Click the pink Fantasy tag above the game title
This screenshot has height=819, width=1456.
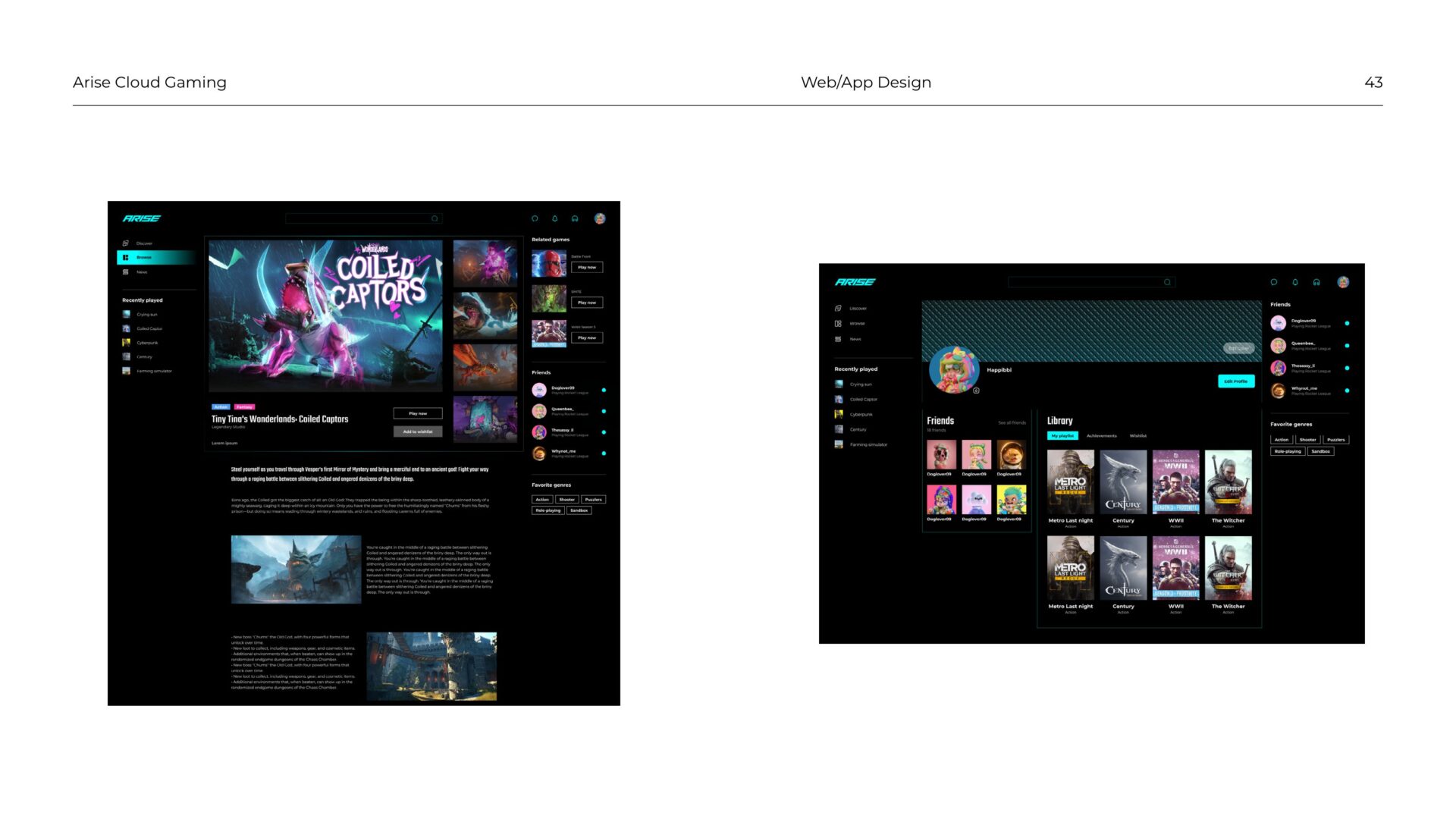(x=244, y=407)
